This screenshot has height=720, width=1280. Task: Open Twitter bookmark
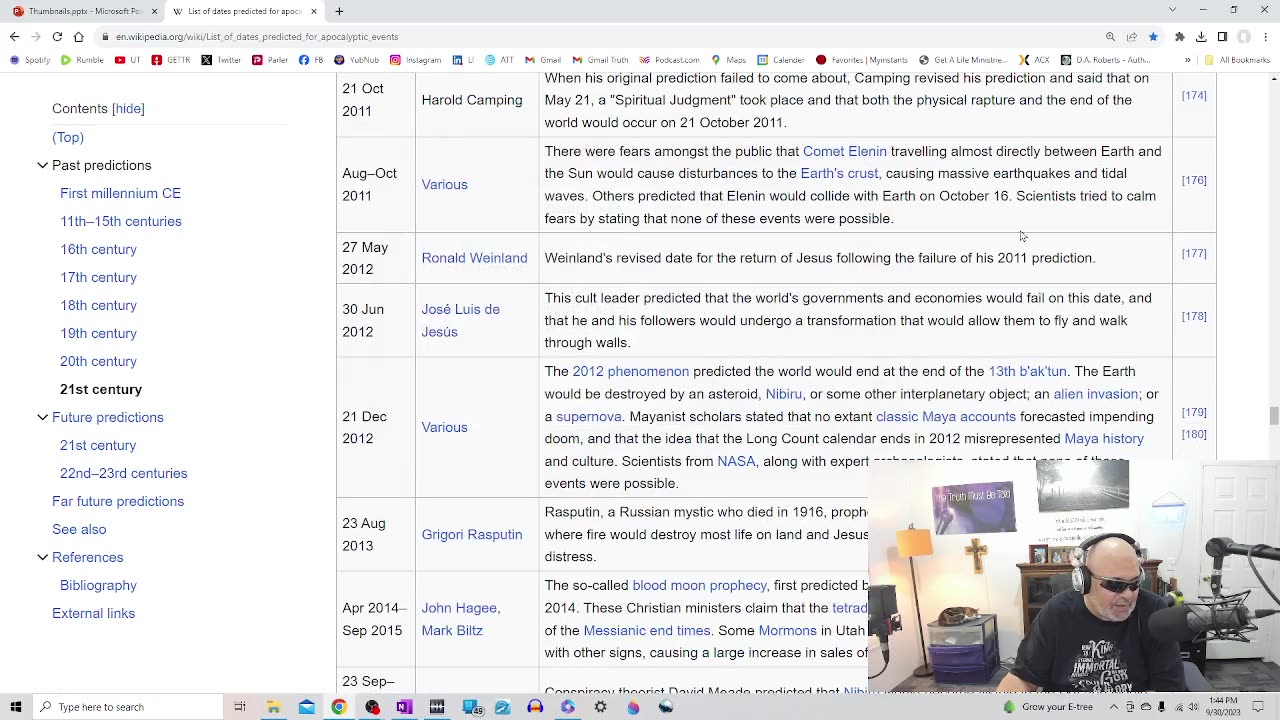pyautogui.click(x=221, y=60)
